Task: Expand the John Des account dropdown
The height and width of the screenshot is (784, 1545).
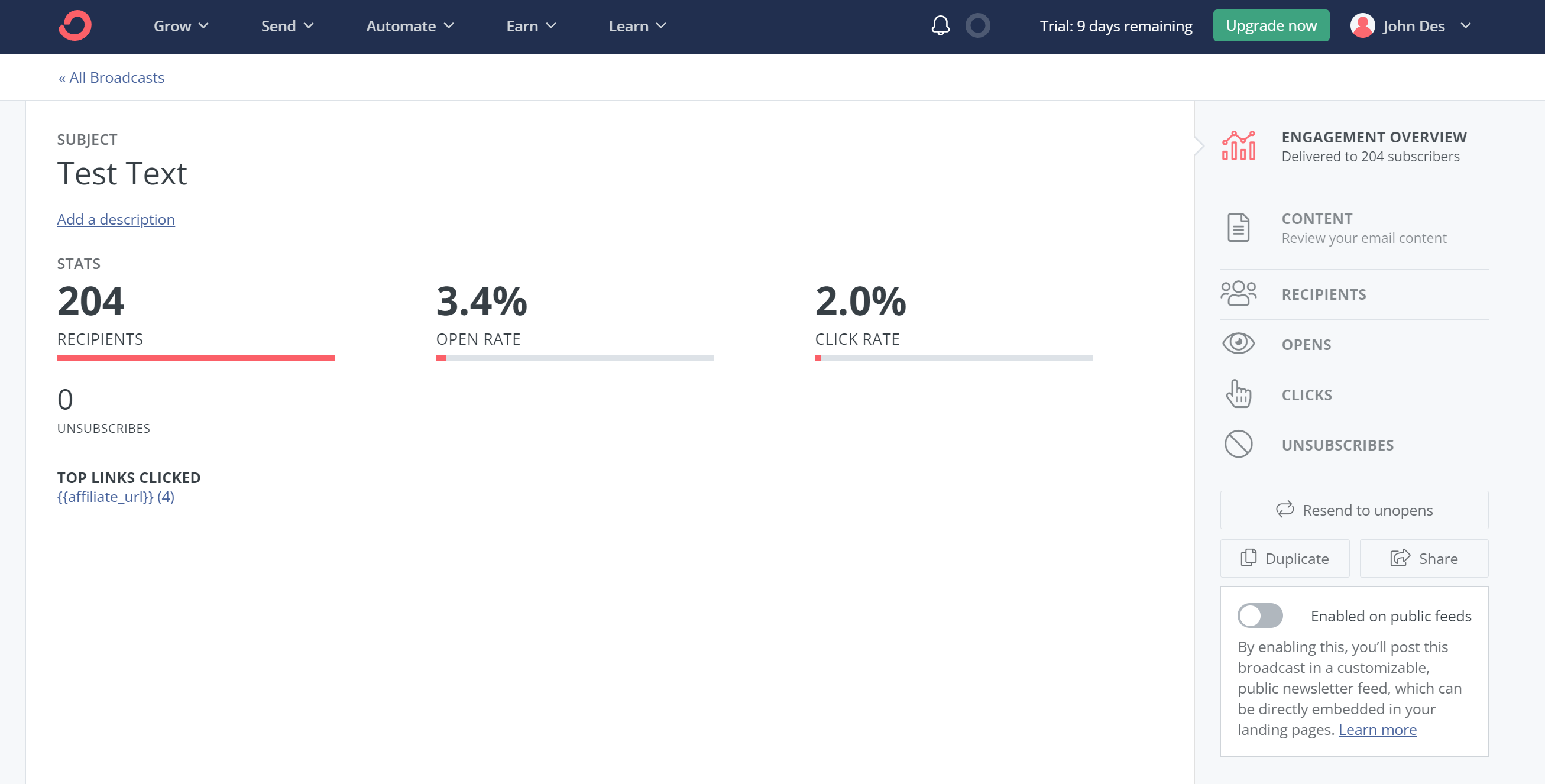Action: 1465,26
